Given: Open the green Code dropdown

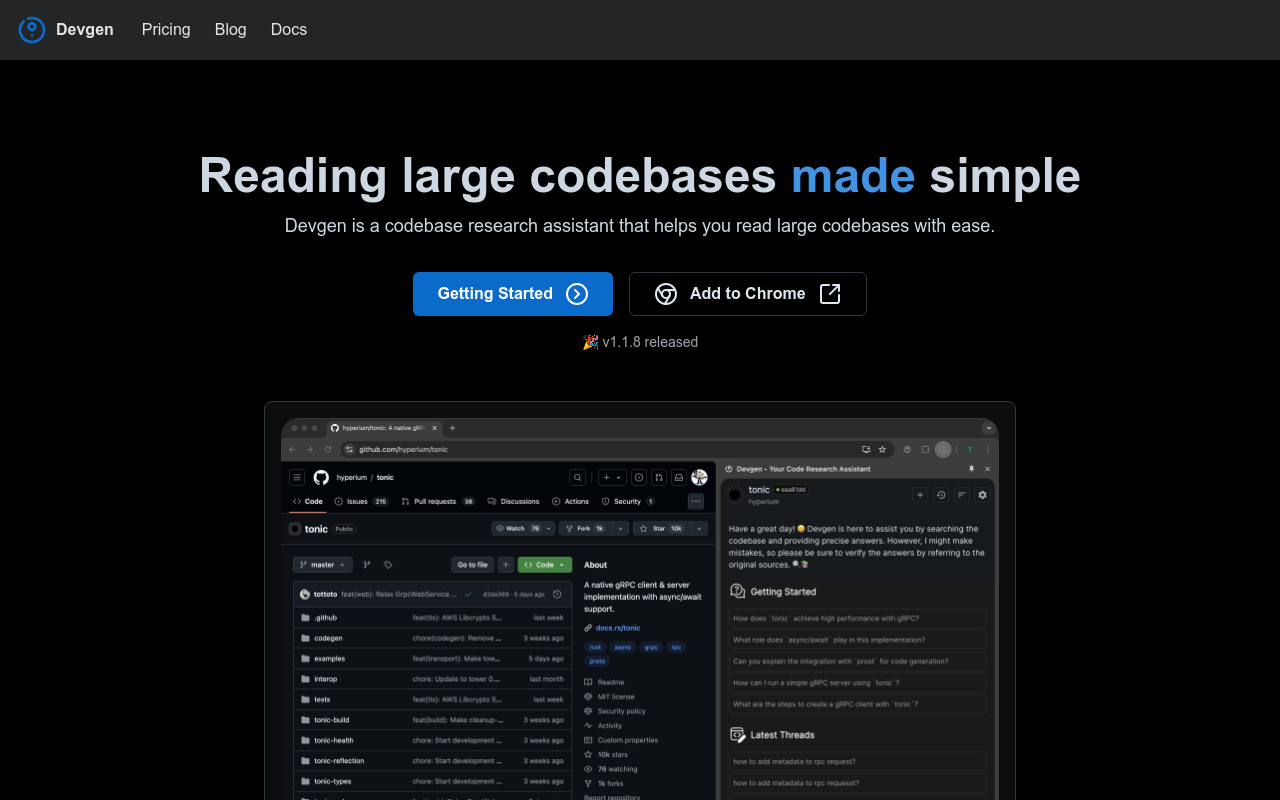Looking at the screenshot, I should click(545, 565).
